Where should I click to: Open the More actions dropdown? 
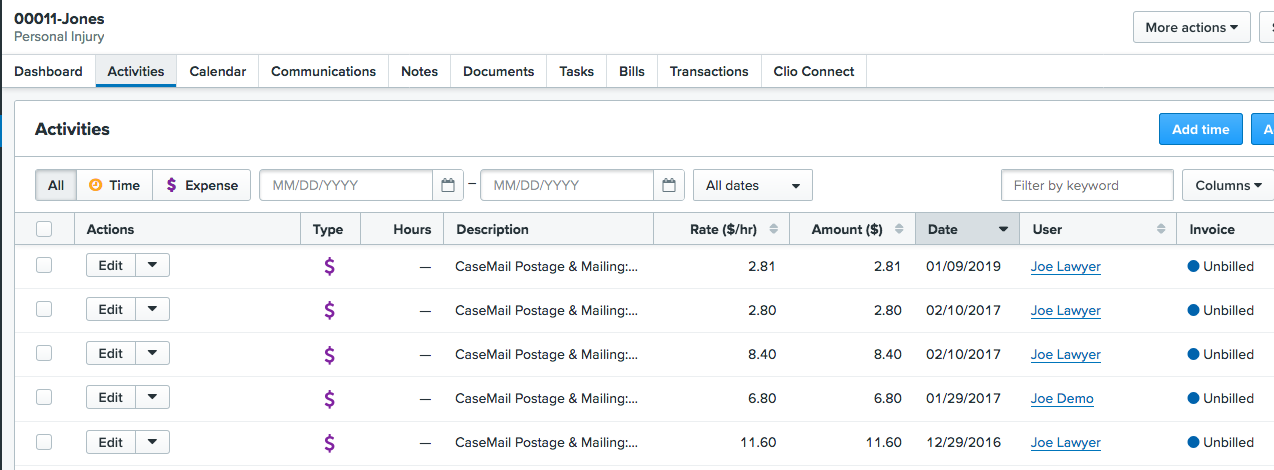1191,27
